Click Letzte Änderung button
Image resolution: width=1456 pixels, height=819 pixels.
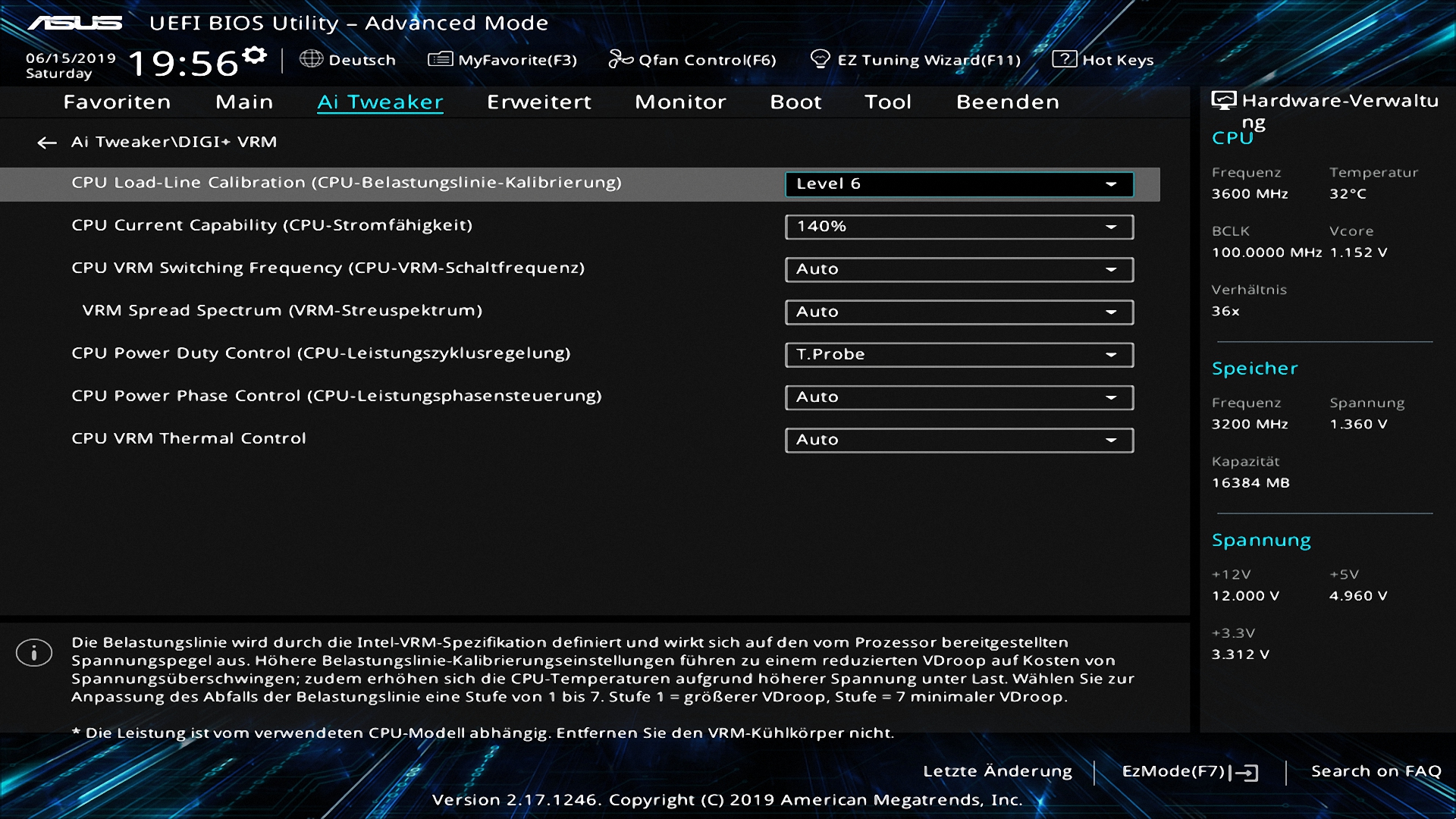pyautogui.click(x=997, y=771)
